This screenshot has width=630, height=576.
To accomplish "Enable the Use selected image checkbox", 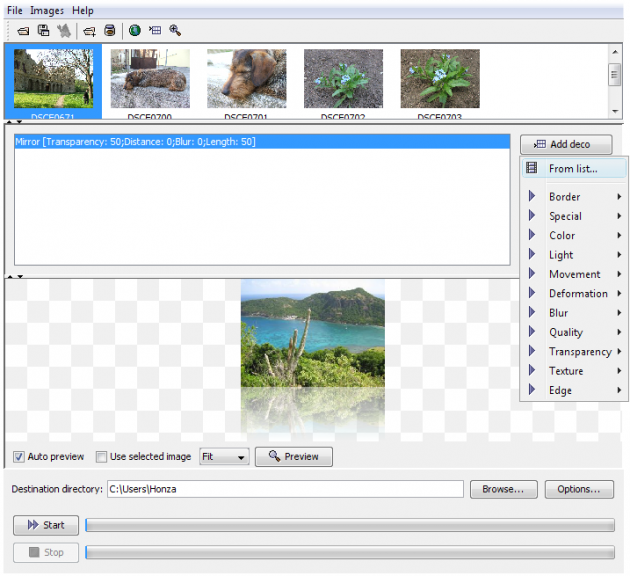I will pyautogui.click(x=102, y=457).
